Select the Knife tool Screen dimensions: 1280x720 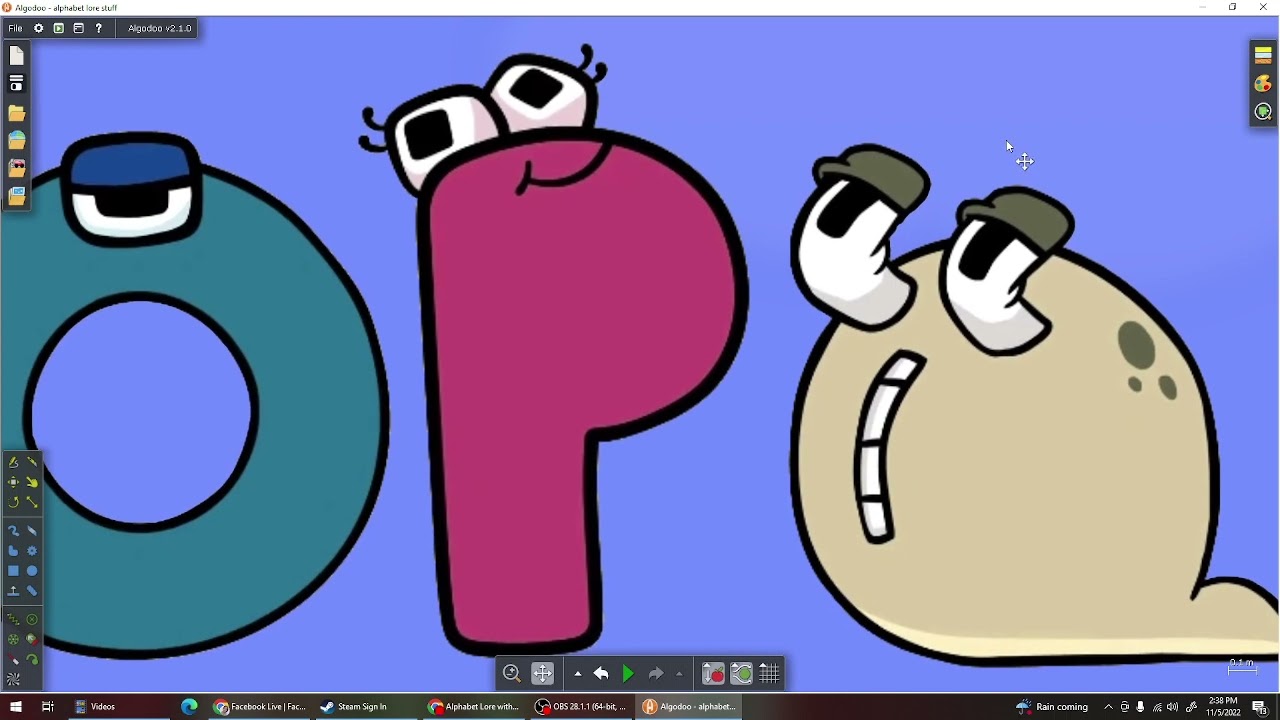(32, 462)
